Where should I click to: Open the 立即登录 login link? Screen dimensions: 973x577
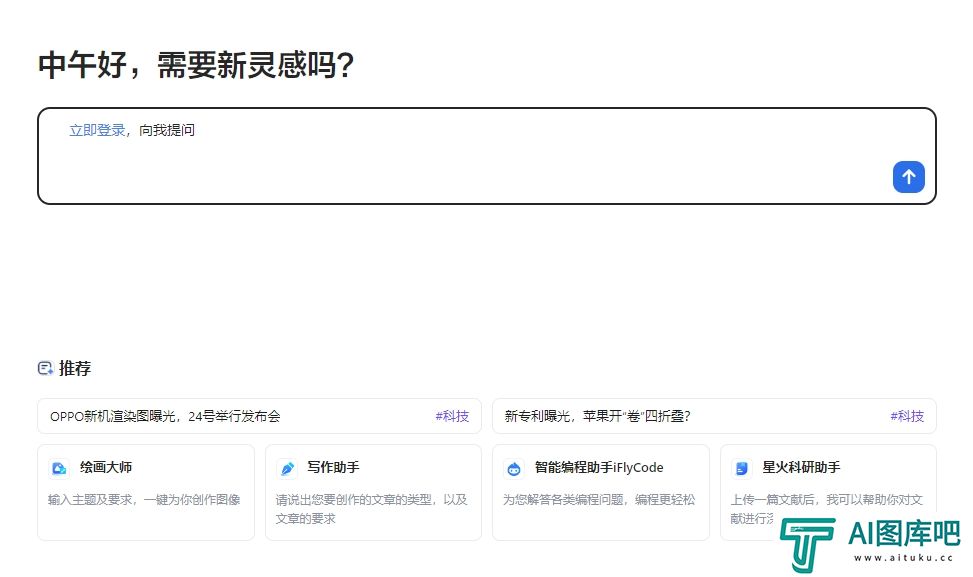pyautogui.click(x=97, y=130)
